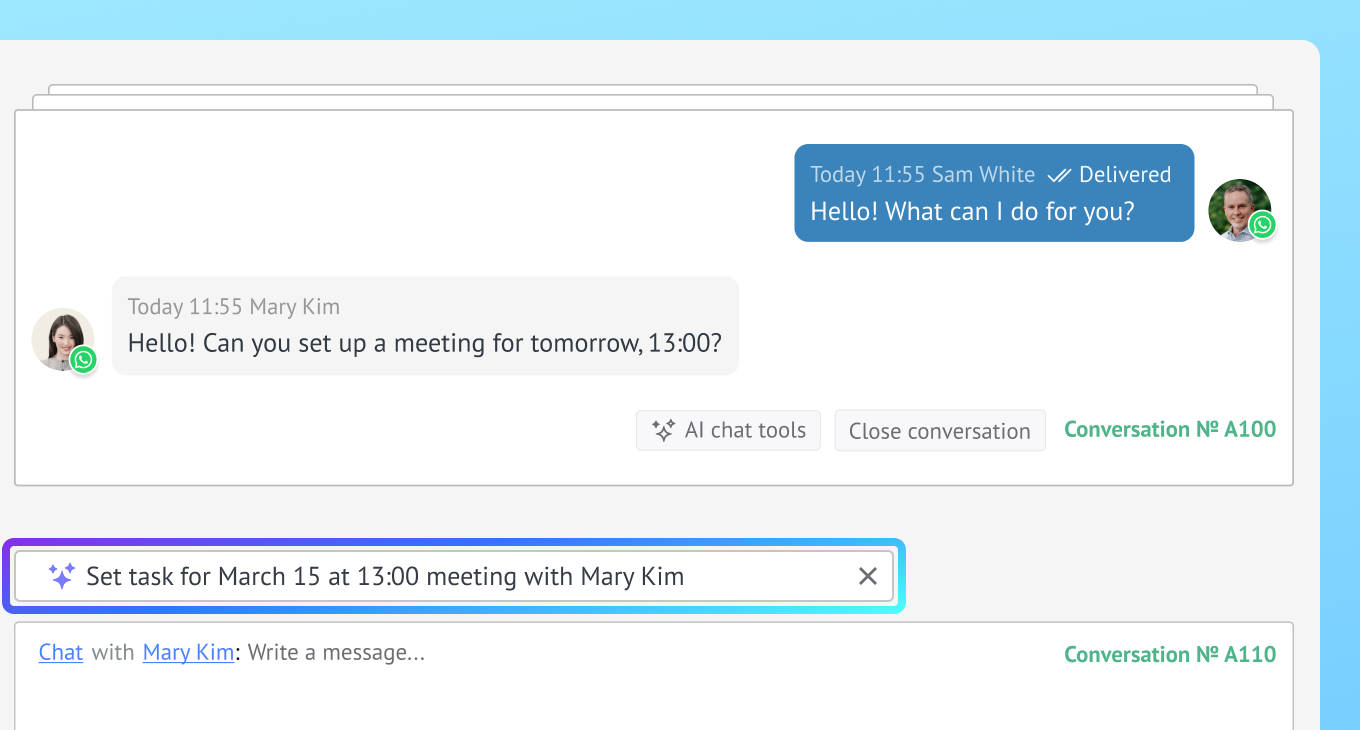
Task: Click Sam White's blue message bubble
Action: pos(994,193)
